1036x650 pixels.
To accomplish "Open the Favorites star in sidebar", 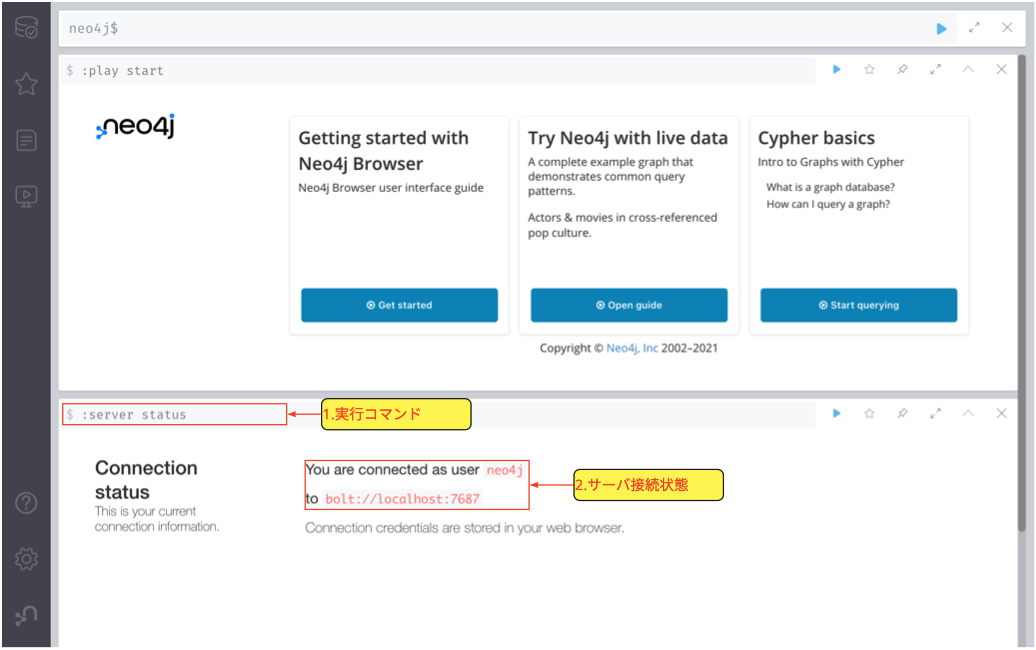I will coord(26,84).
